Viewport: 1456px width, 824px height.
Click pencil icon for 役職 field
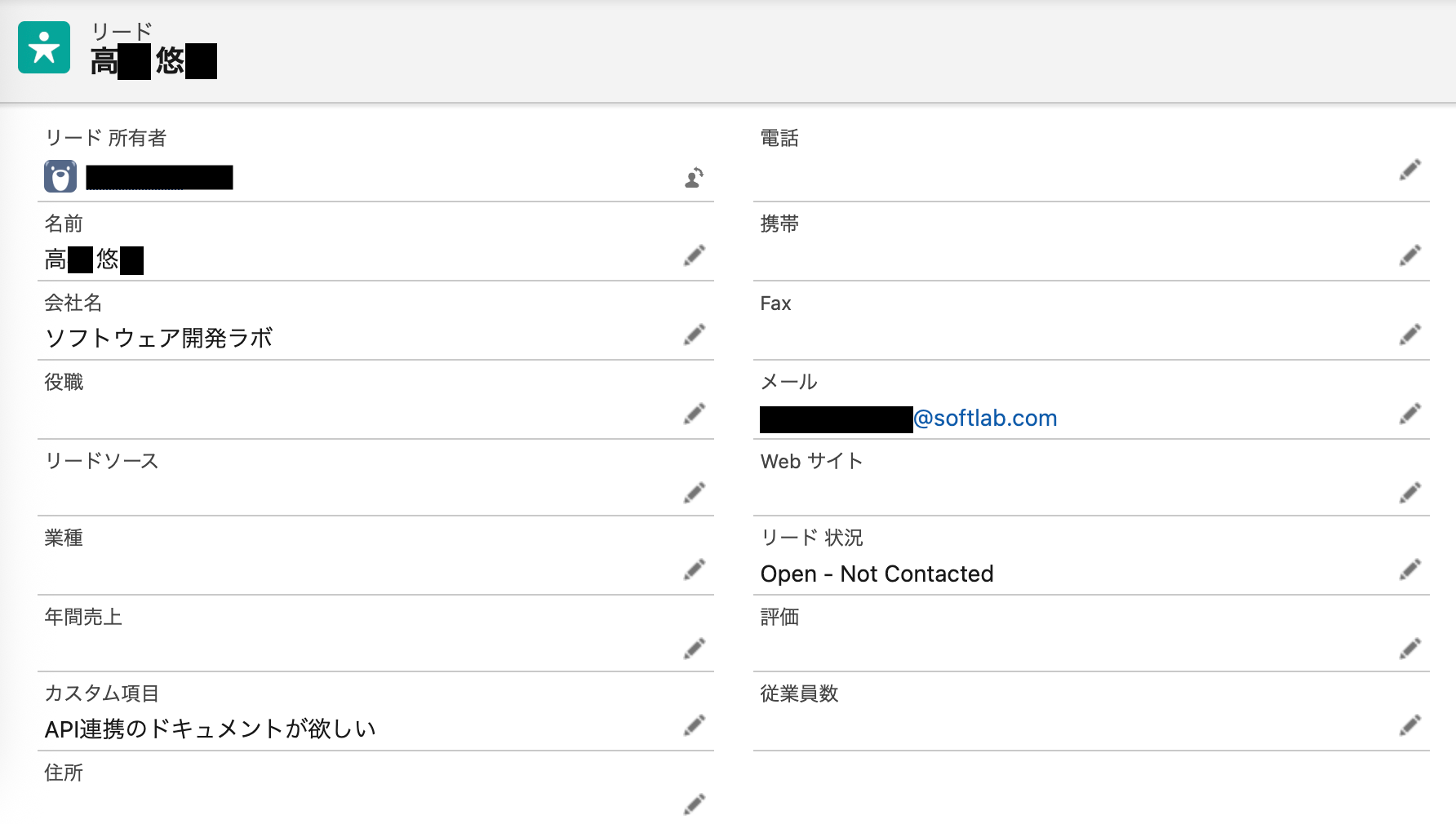695,414
